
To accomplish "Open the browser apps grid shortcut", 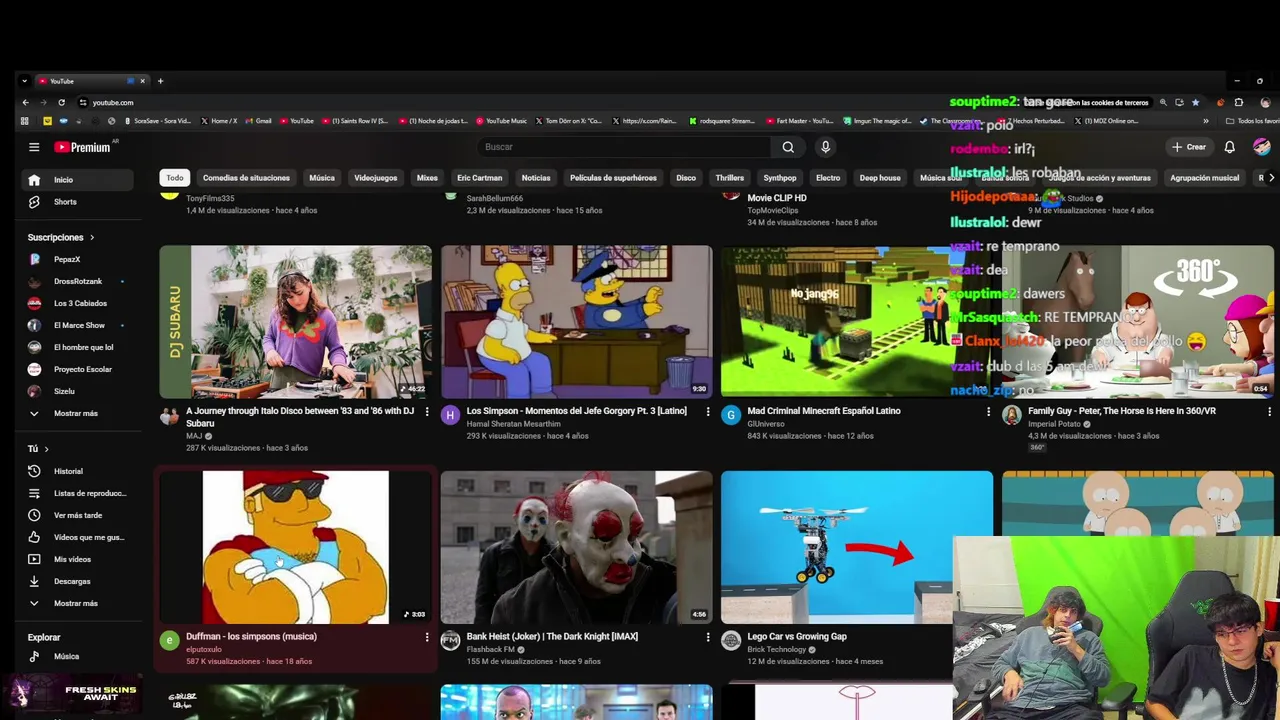I will [25, 121].
